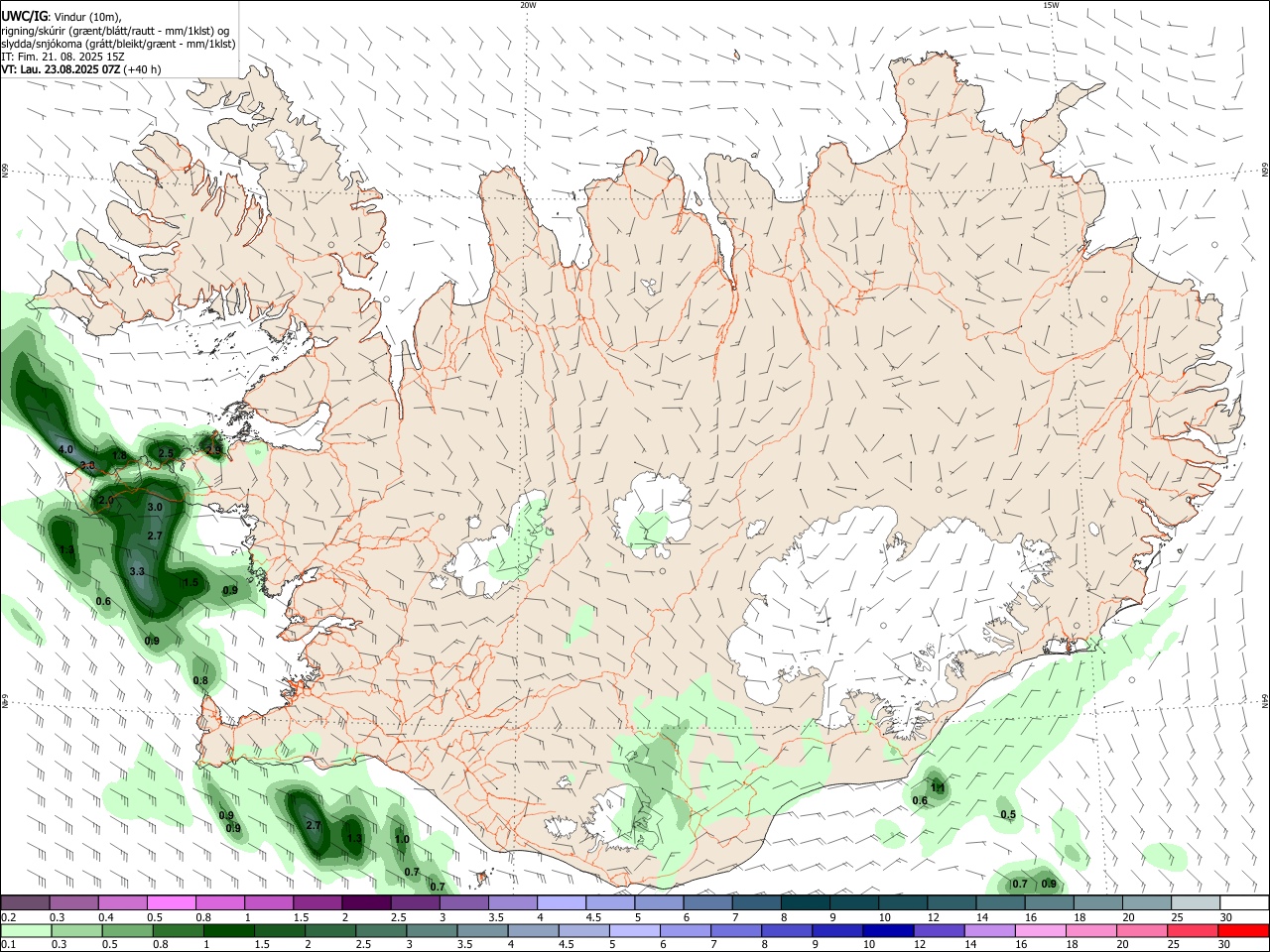Pick the darkest green 1–1.5 rain legend swatch

(228, 931)
